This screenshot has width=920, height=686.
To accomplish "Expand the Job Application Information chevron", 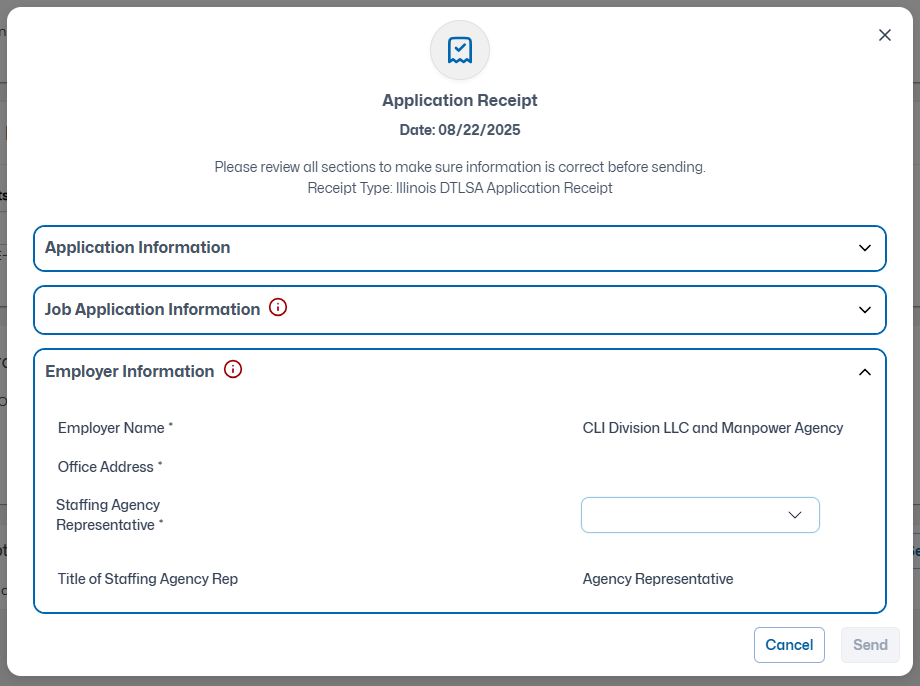I will (x=865, y=310).
